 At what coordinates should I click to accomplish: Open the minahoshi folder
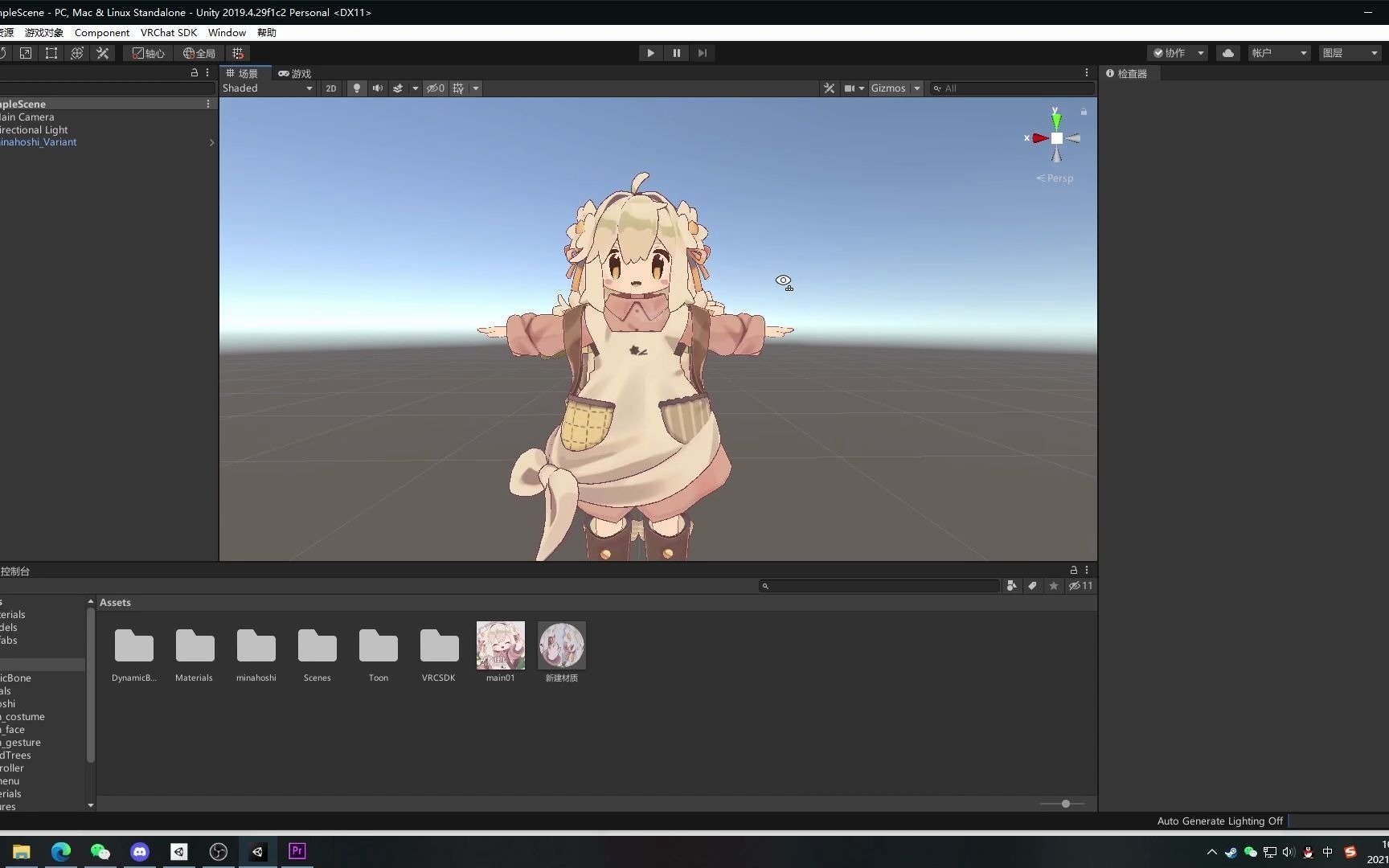click(x=256, y=653)
